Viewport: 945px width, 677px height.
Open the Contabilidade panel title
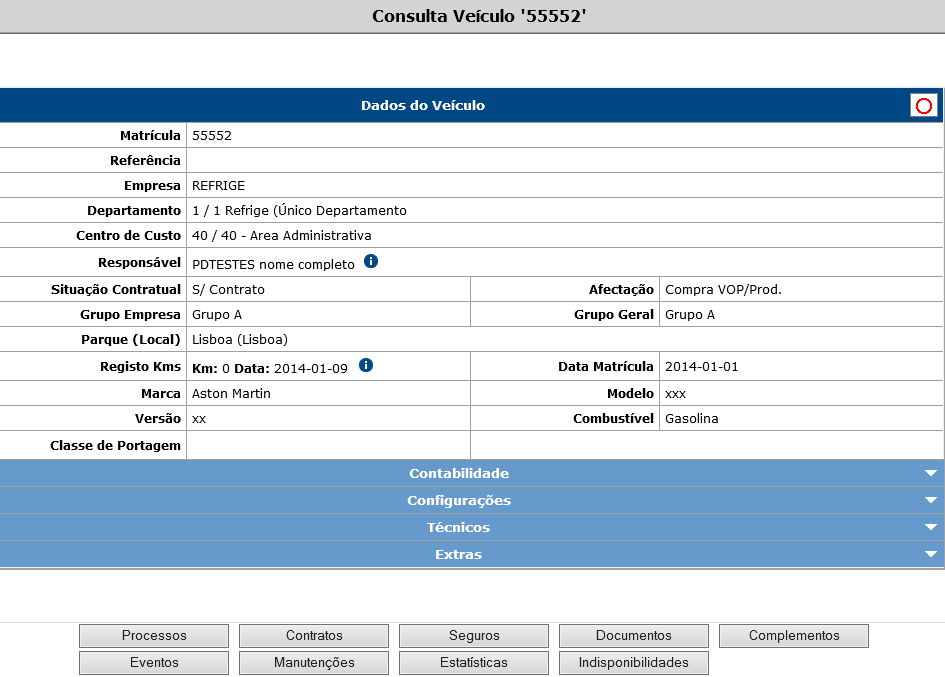pos(459,473)
